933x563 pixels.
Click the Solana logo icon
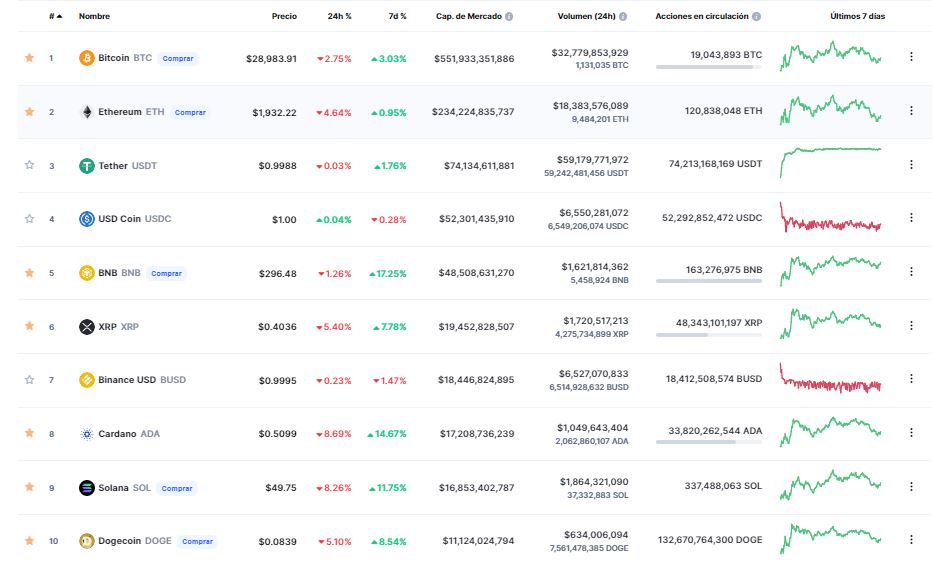tap(87, 487)
